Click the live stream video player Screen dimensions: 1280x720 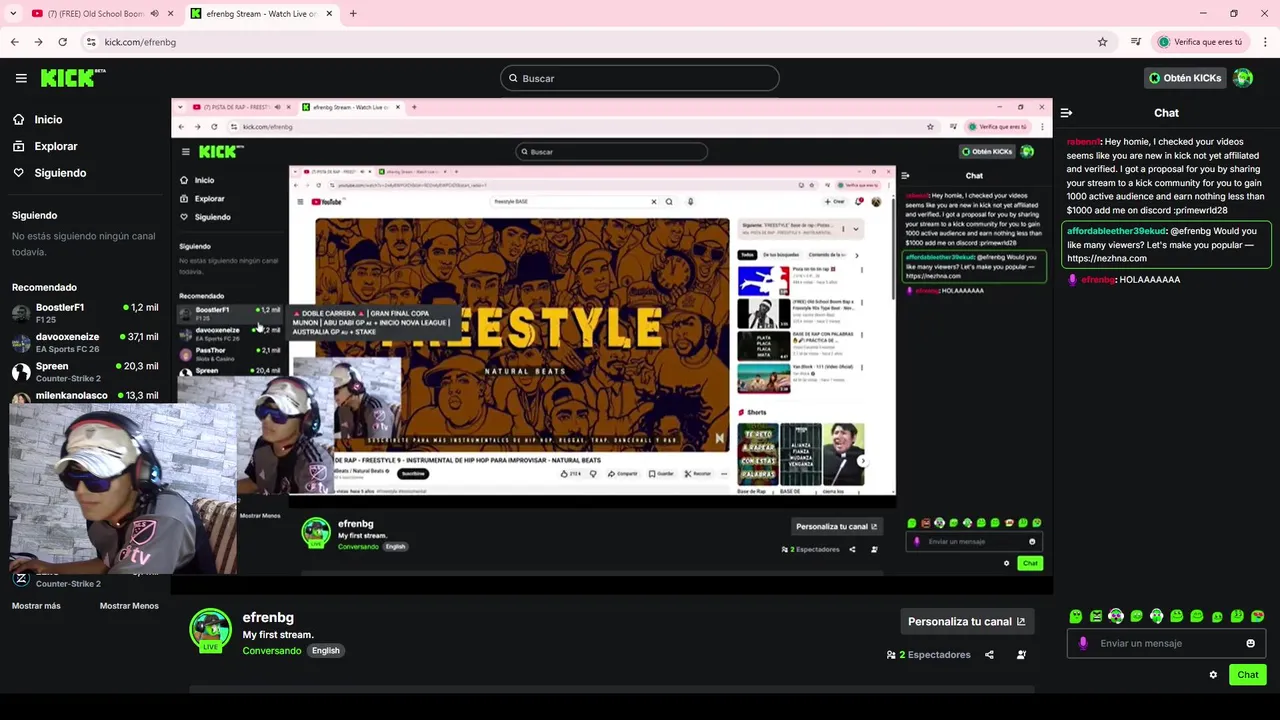coord(611,345)
